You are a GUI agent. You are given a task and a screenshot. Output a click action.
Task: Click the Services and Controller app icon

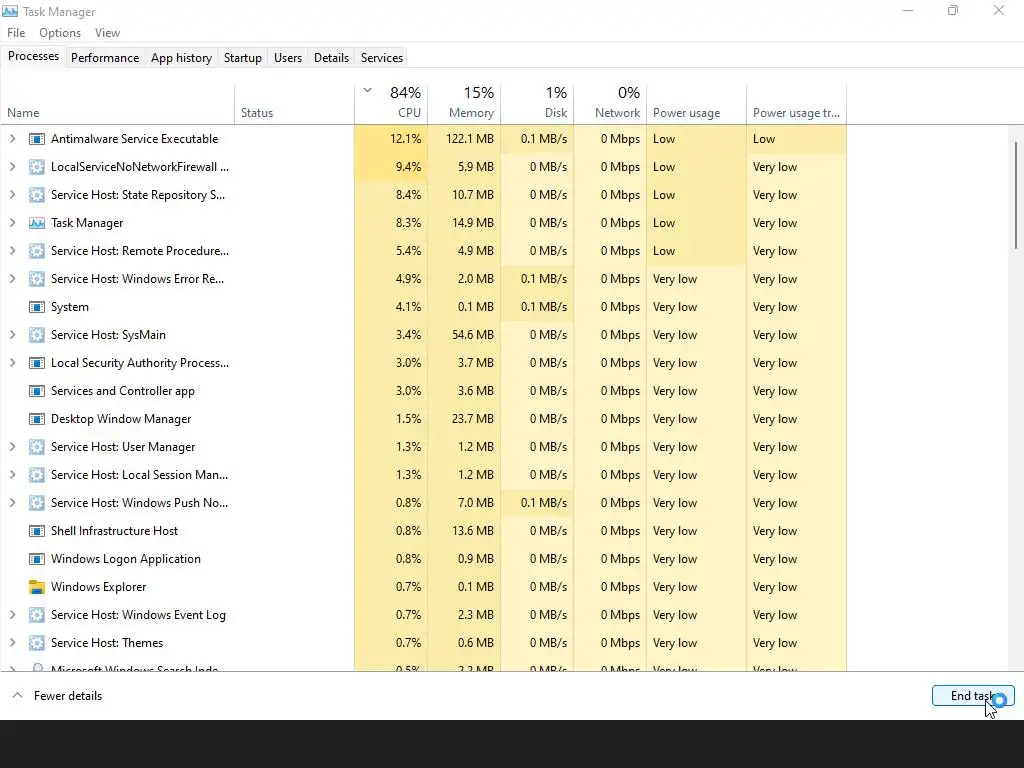click(37, 391)
